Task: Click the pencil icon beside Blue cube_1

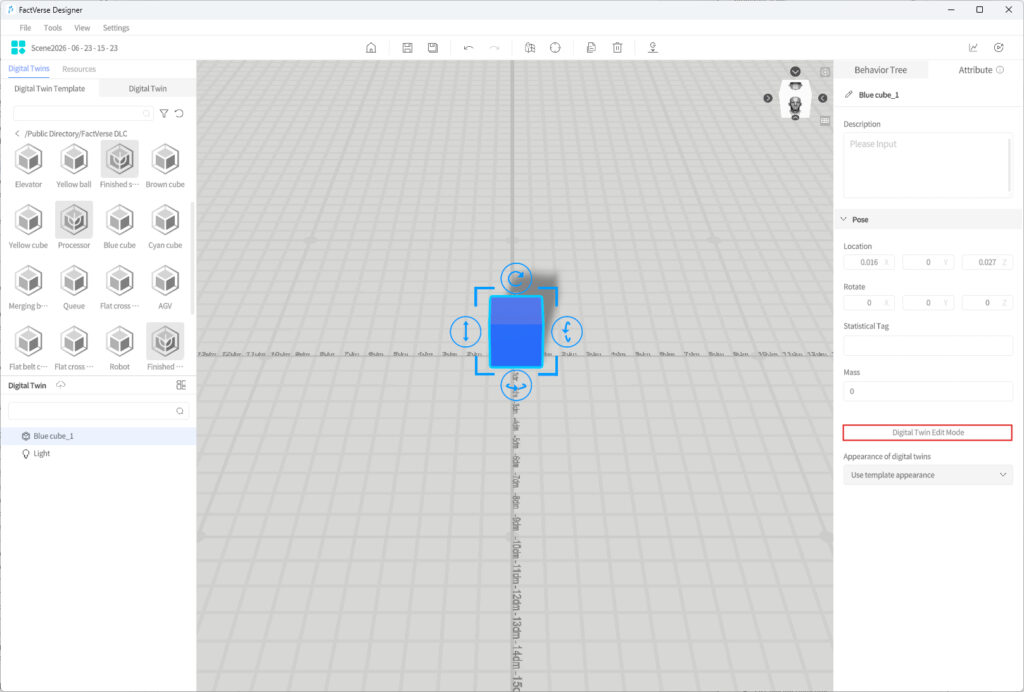Action: [848, 95]
